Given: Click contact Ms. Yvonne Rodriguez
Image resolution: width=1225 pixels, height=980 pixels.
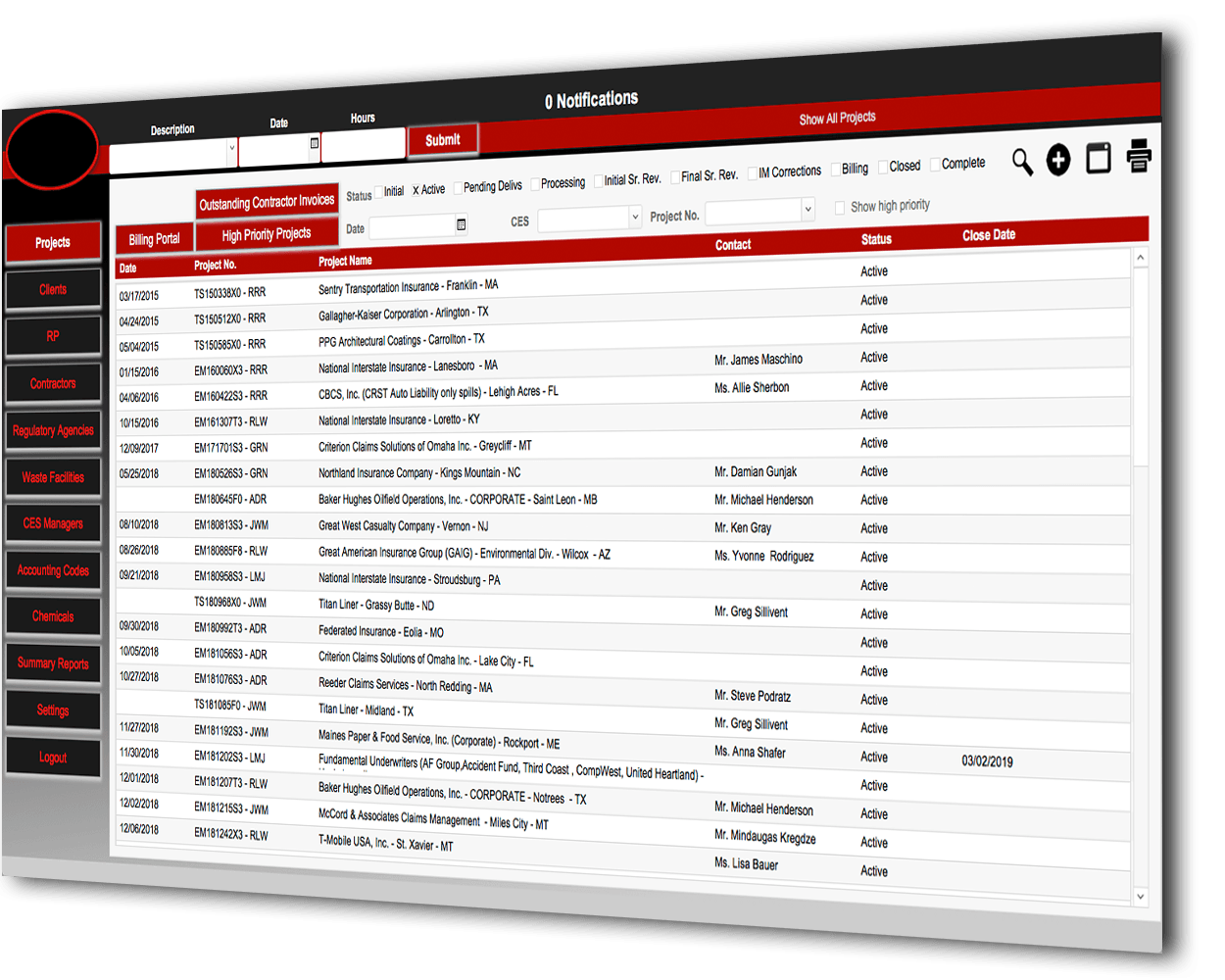Looking at the screenshot, I should pos(764,556).
